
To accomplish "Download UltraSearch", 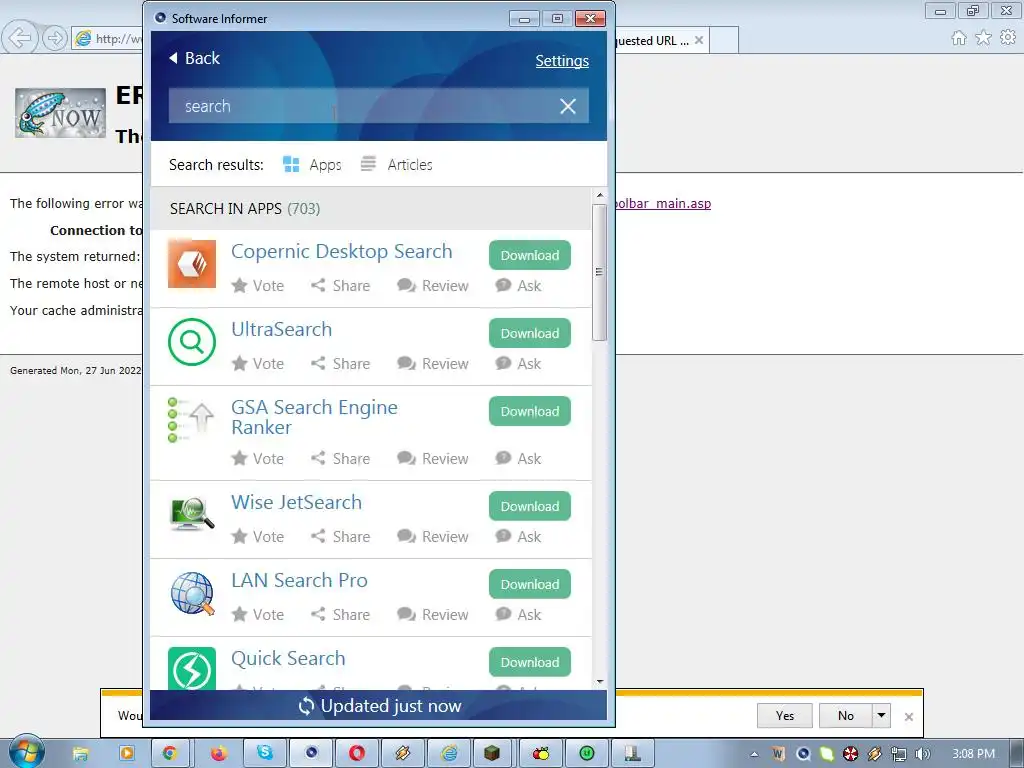I will click(x=530, y=333).
